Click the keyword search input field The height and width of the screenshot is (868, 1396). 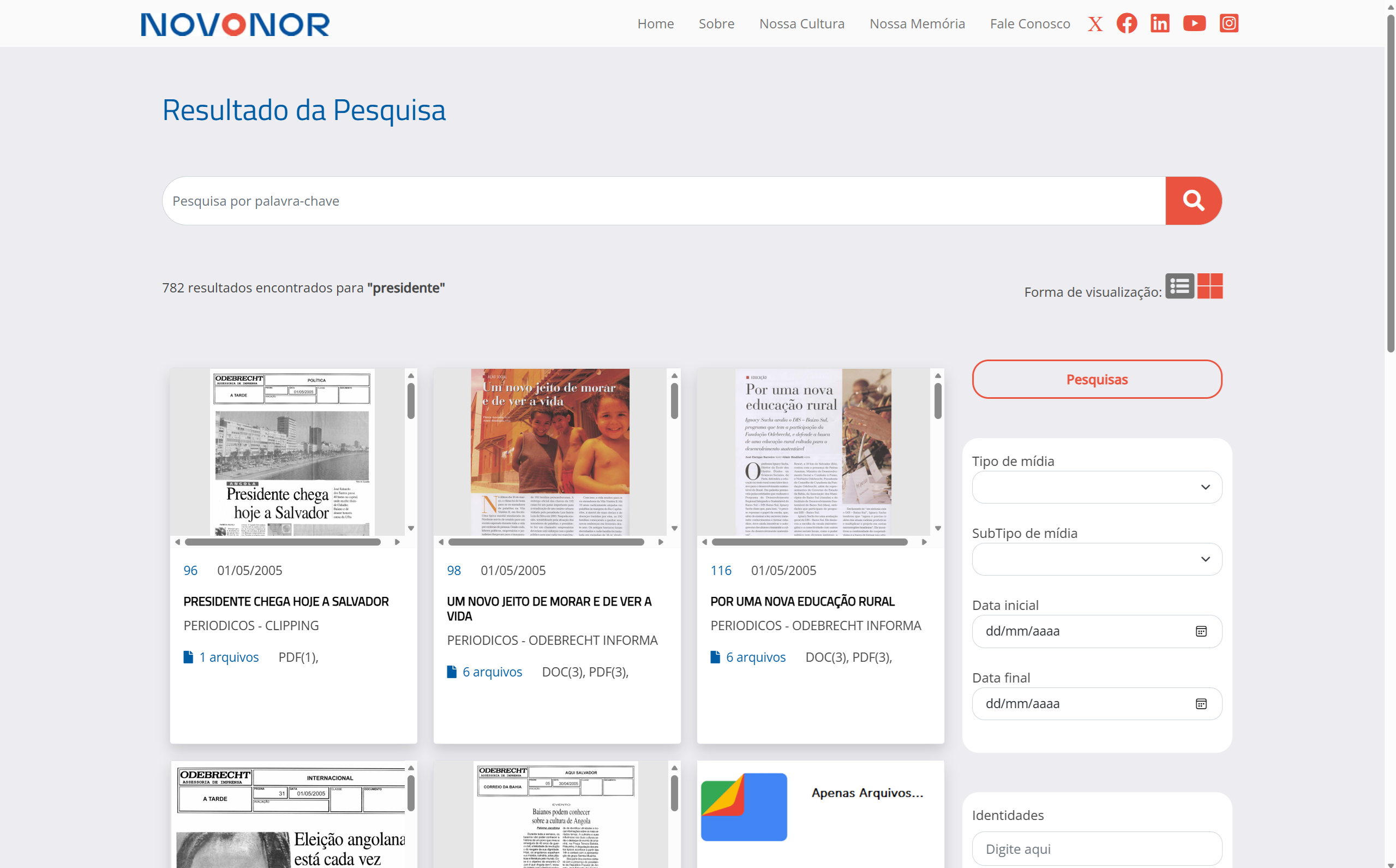[664, 200]
